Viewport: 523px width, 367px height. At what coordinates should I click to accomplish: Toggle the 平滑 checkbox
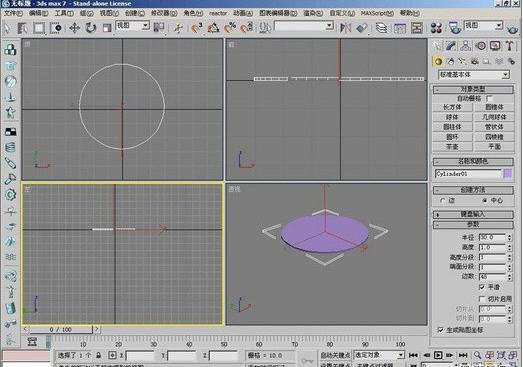482,287
